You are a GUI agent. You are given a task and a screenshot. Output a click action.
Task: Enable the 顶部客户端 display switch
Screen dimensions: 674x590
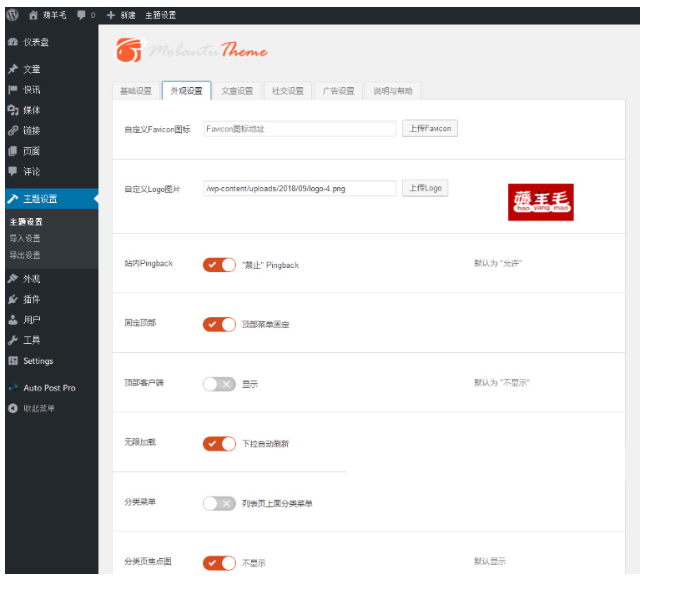point(219,384)
